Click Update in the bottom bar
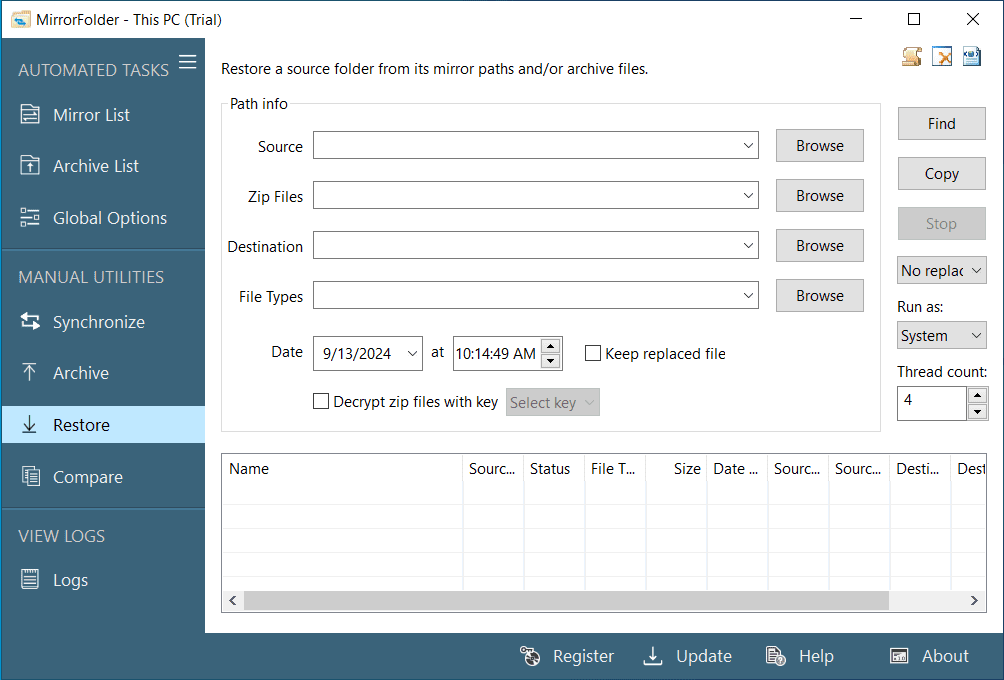Image resolution: width=1004 pixels, height=680 pixels. click(688, 656)
